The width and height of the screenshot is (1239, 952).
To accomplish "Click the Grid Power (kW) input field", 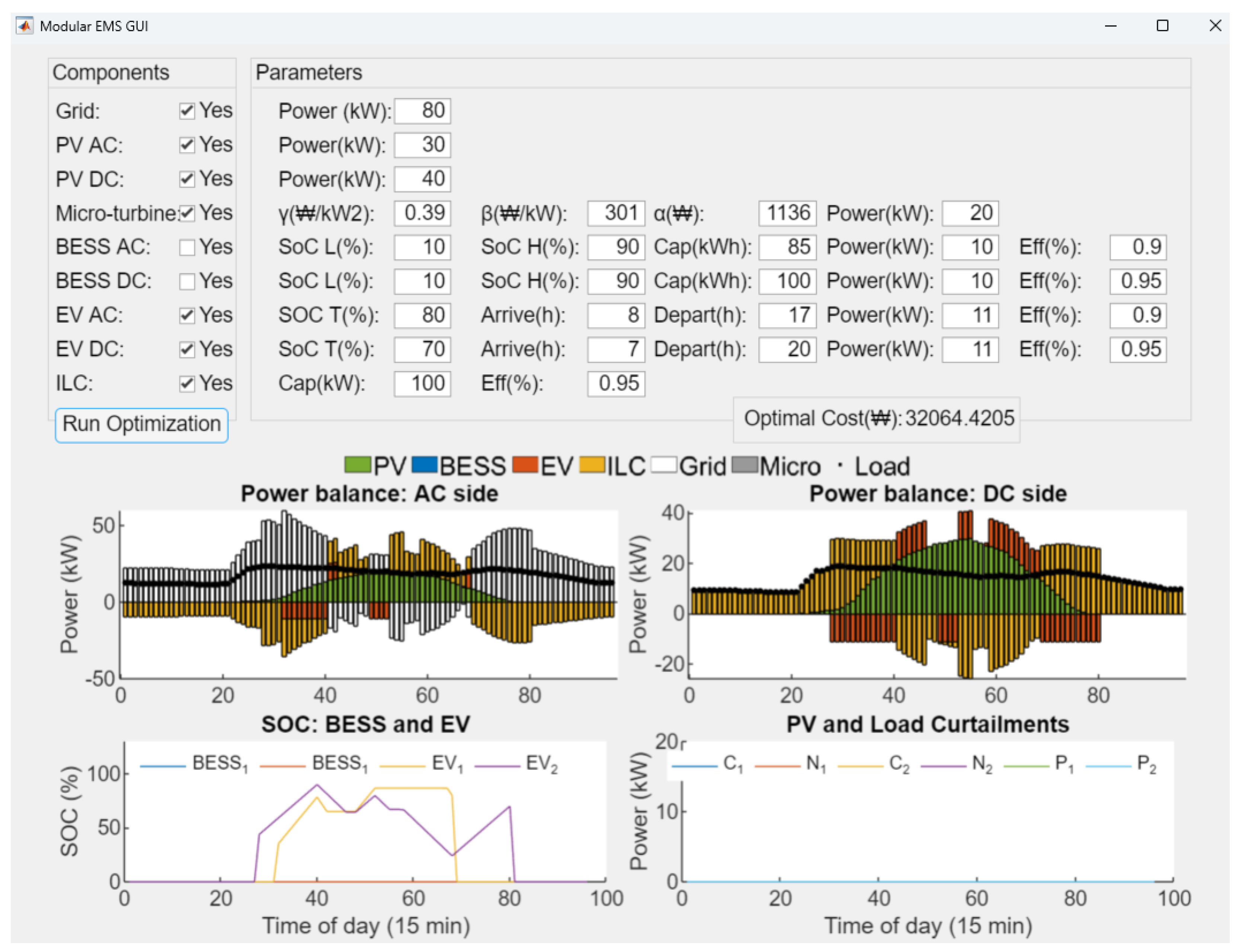I will (x=423, y=111).
